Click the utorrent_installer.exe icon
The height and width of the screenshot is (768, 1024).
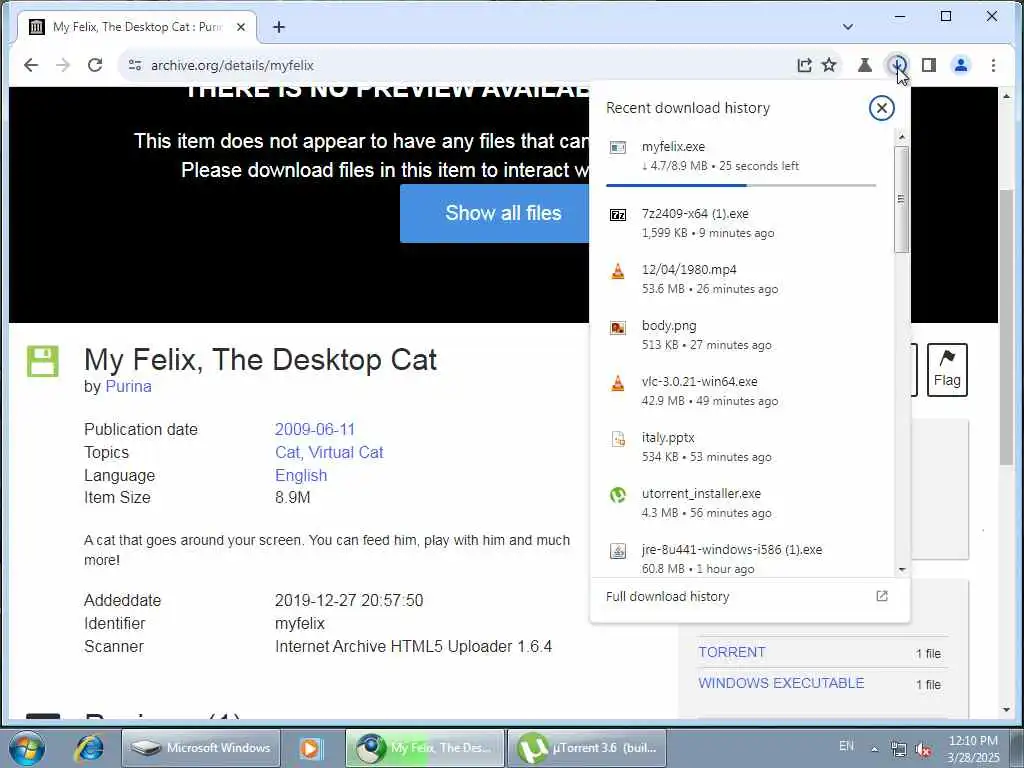point(618,495)
